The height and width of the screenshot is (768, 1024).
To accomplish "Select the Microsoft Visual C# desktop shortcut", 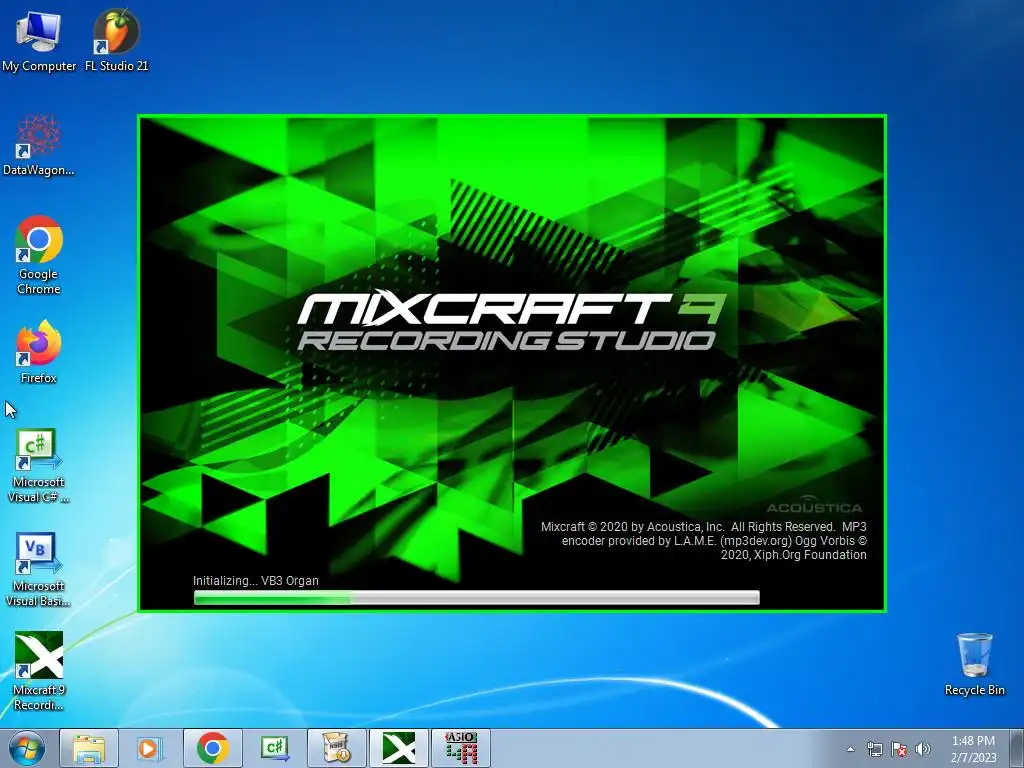I will [x=39, y=466].
